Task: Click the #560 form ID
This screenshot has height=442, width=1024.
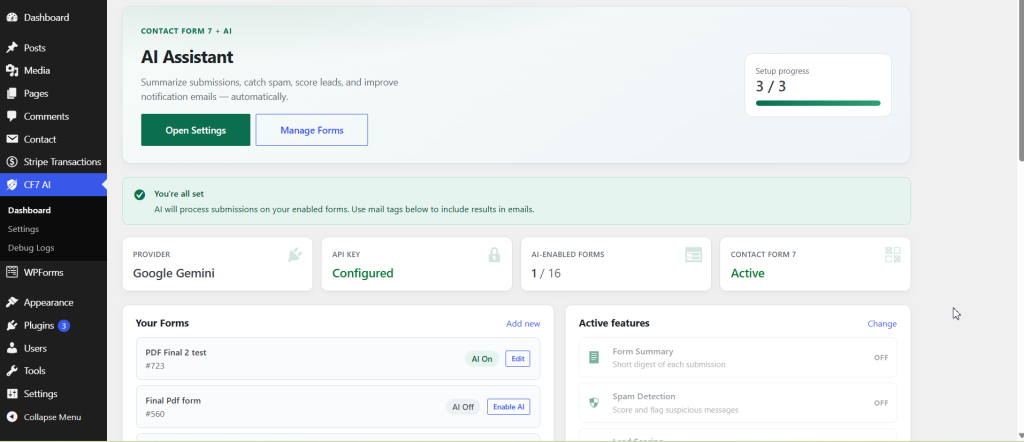Action: [155, 414]
